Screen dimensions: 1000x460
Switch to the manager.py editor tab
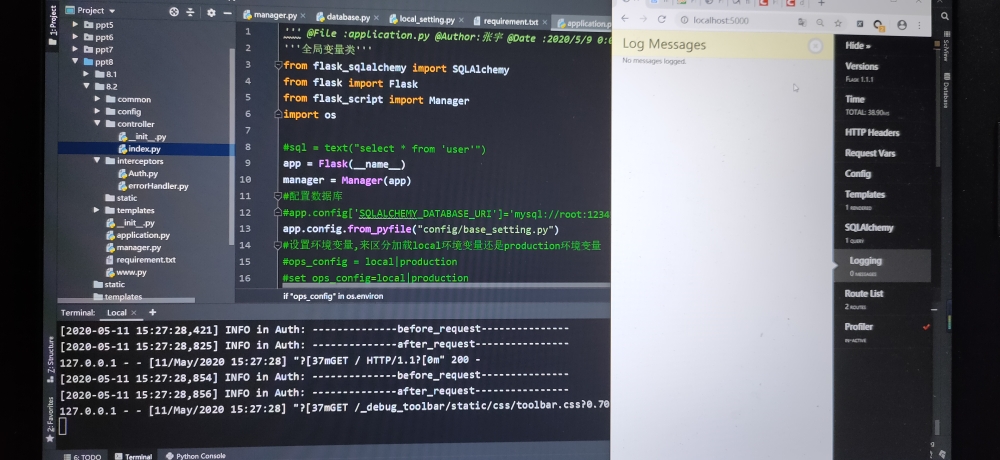270,15
